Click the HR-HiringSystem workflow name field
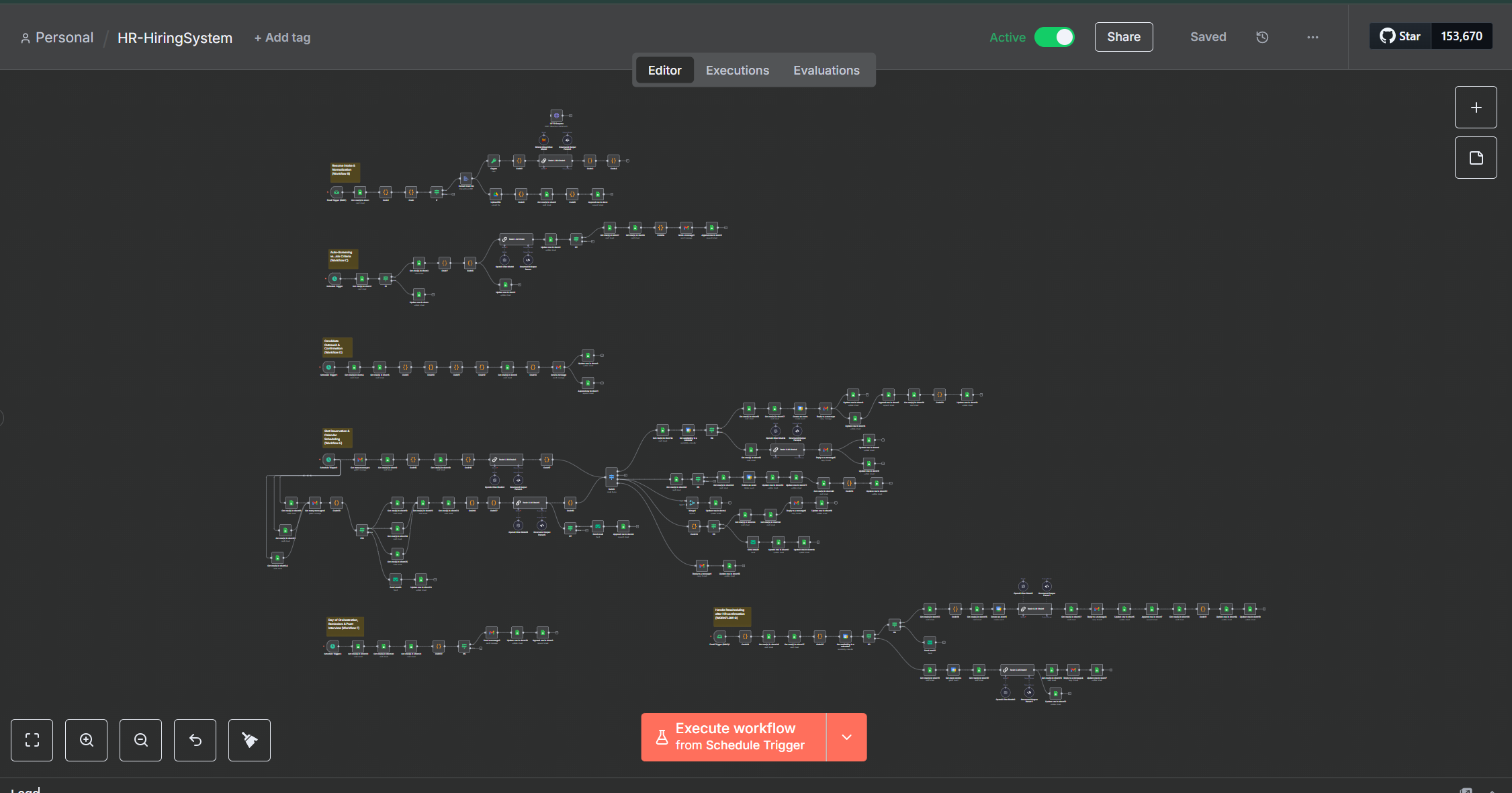 [175, 38]
